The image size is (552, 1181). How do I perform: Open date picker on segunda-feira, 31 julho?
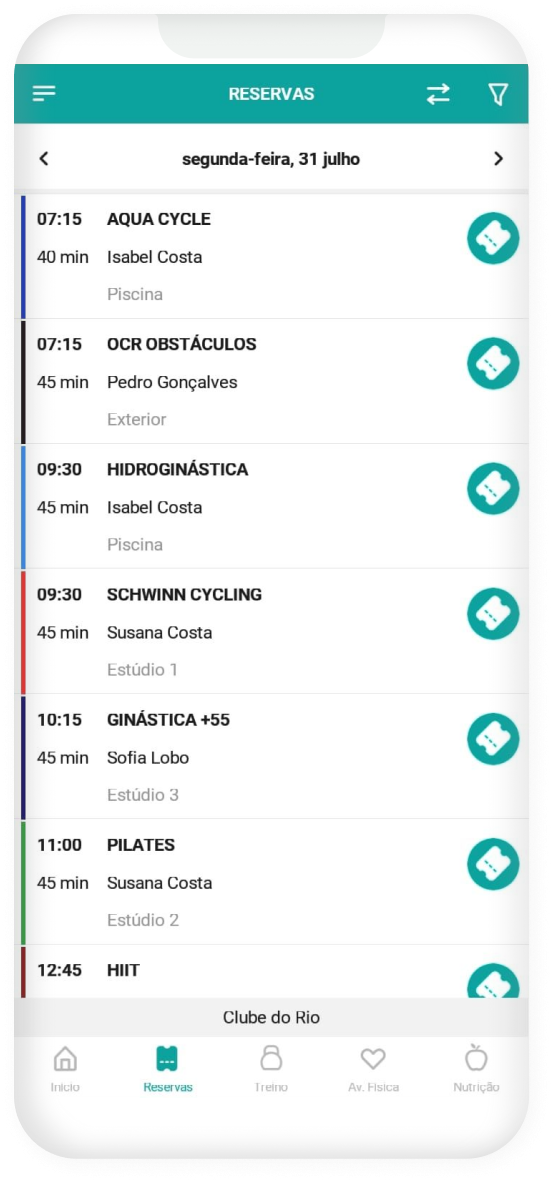tap(271, 159)
